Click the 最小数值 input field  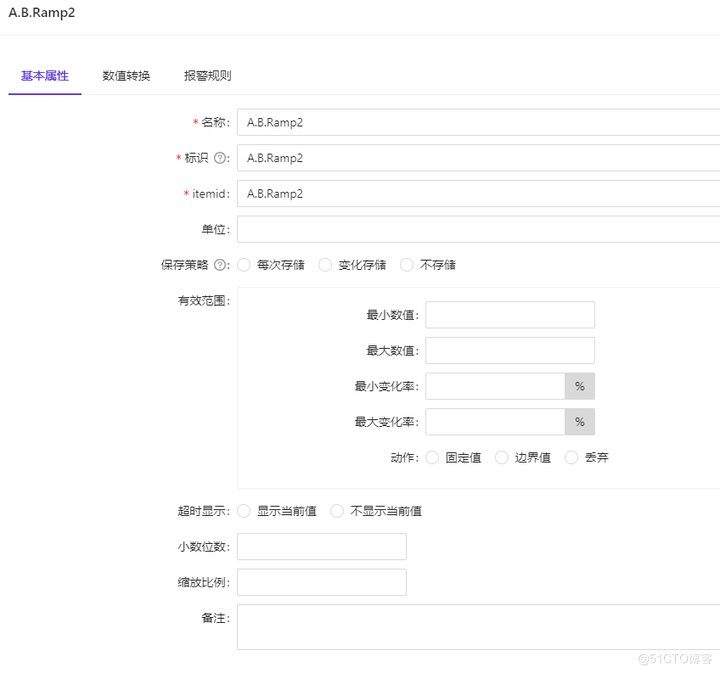510,315
